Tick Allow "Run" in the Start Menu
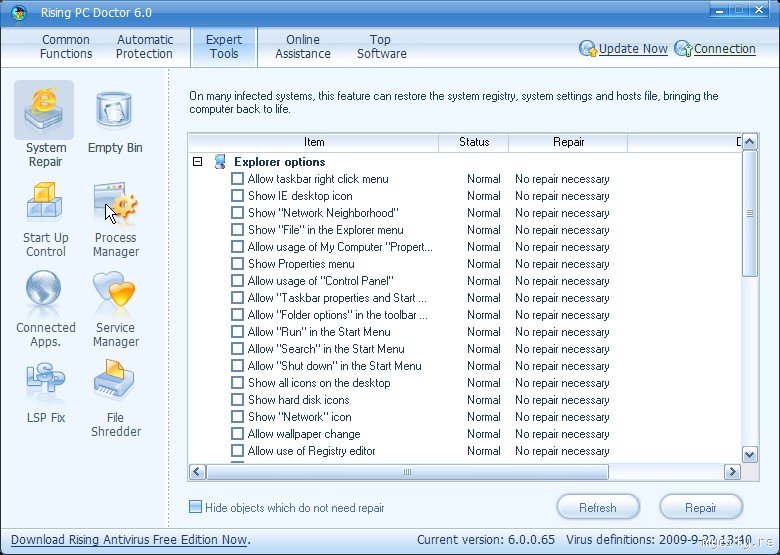 [237, 332]
